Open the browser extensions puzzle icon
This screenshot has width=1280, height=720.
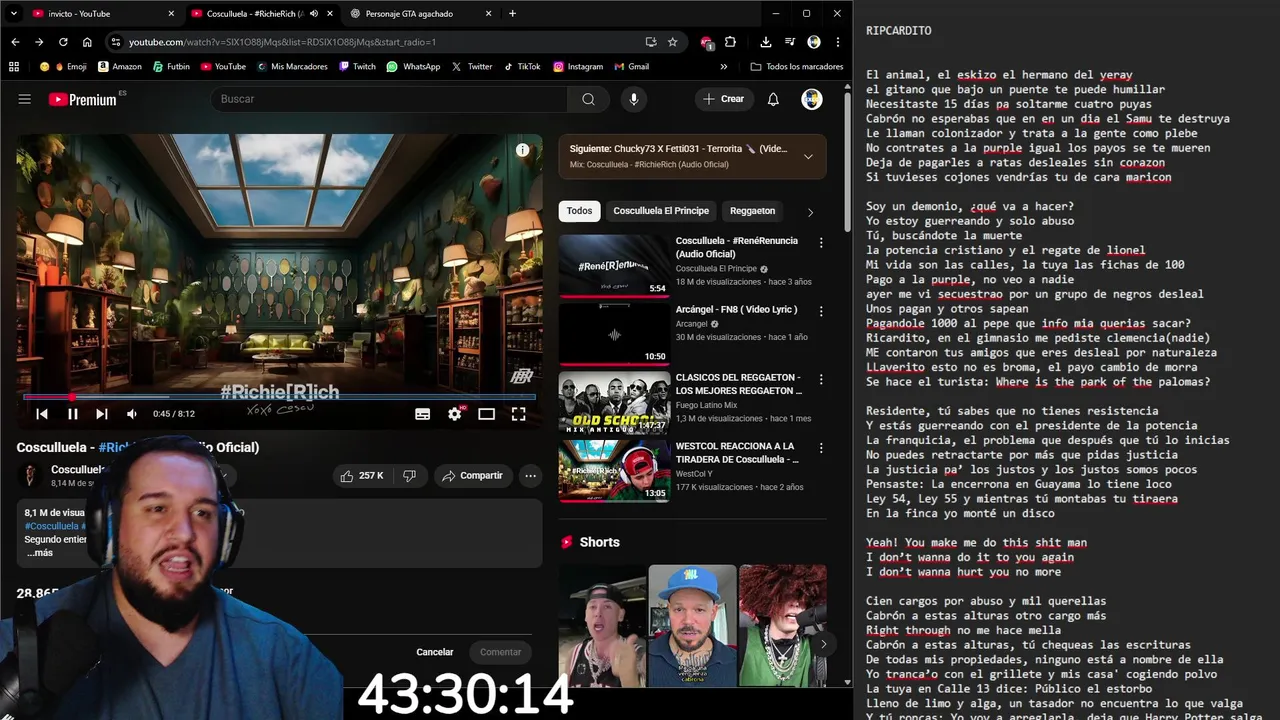click(730, 42)
